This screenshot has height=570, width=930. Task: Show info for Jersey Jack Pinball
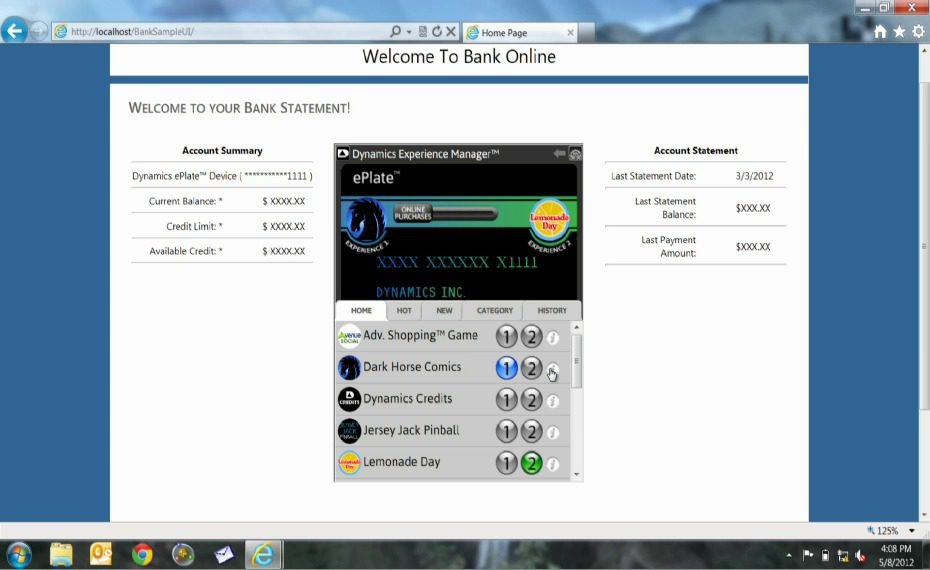coord(552,432)
